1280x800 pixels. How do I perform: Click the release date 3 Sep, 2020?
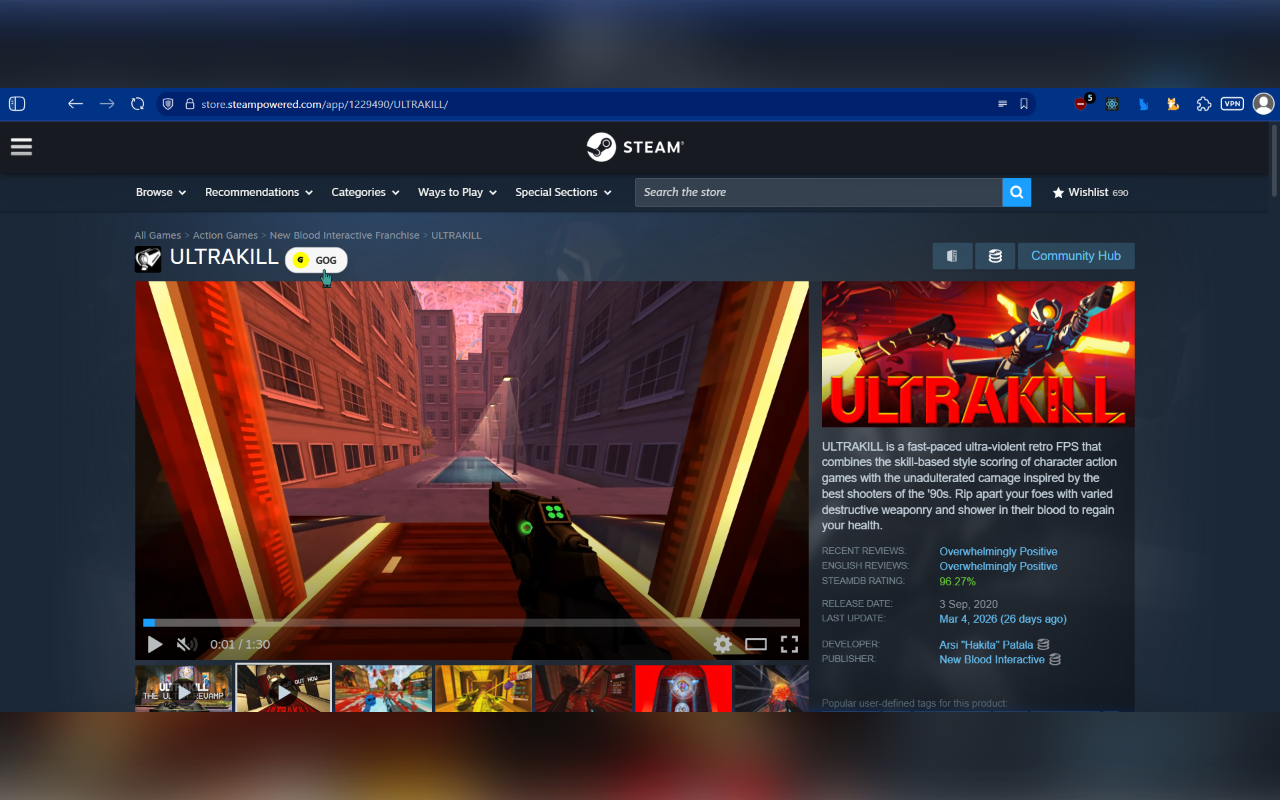click(x=969, y=604)
